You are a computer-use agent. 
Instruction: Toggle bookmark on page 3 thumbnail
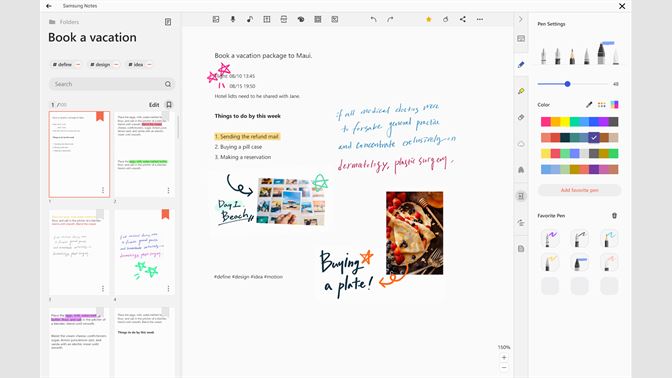coord(100,214)
